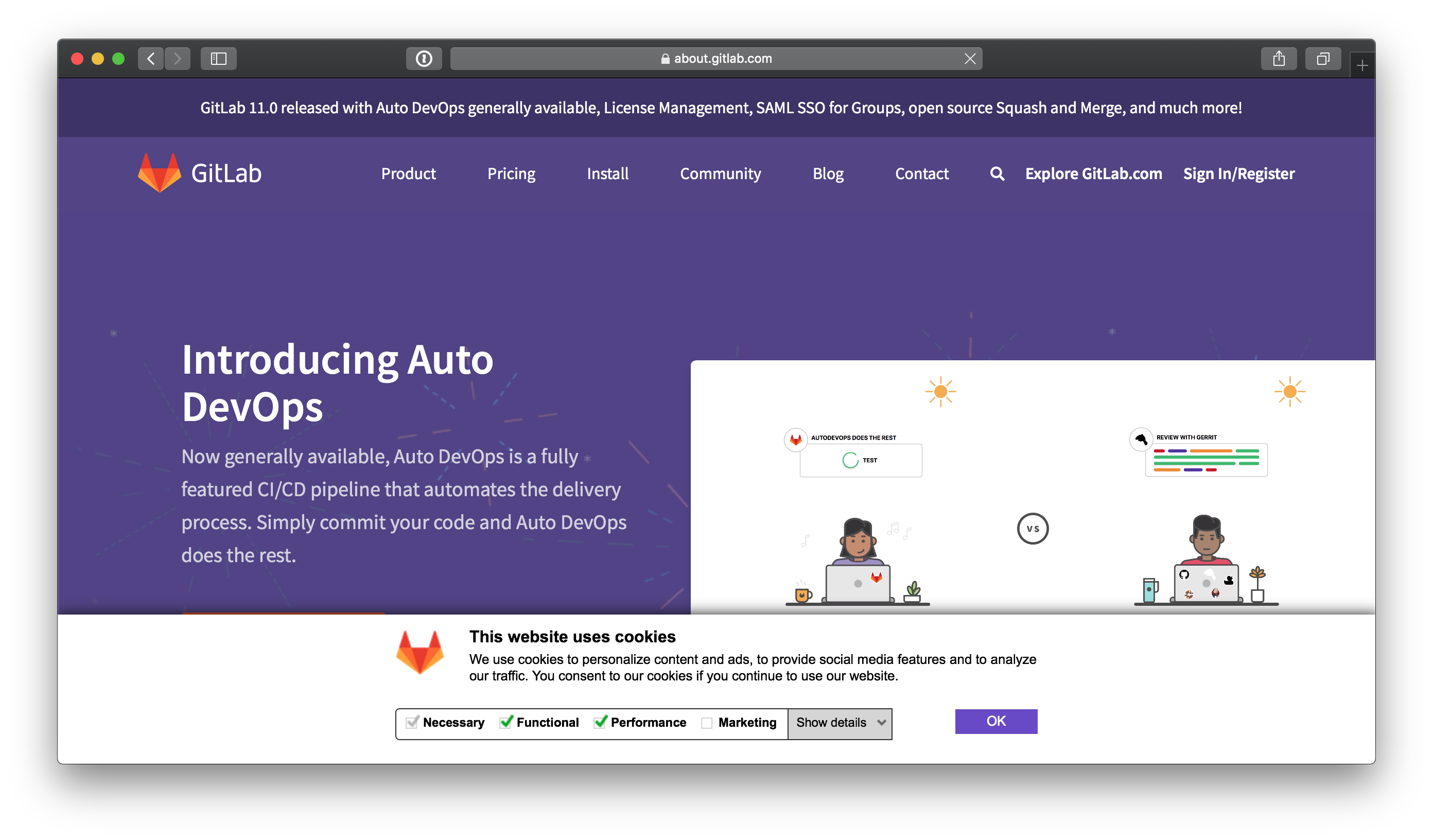This screenshot has height=840, width=1433.
Task: Uncheck the Performance cookies checkbox
Action: [x=600, y=722]
